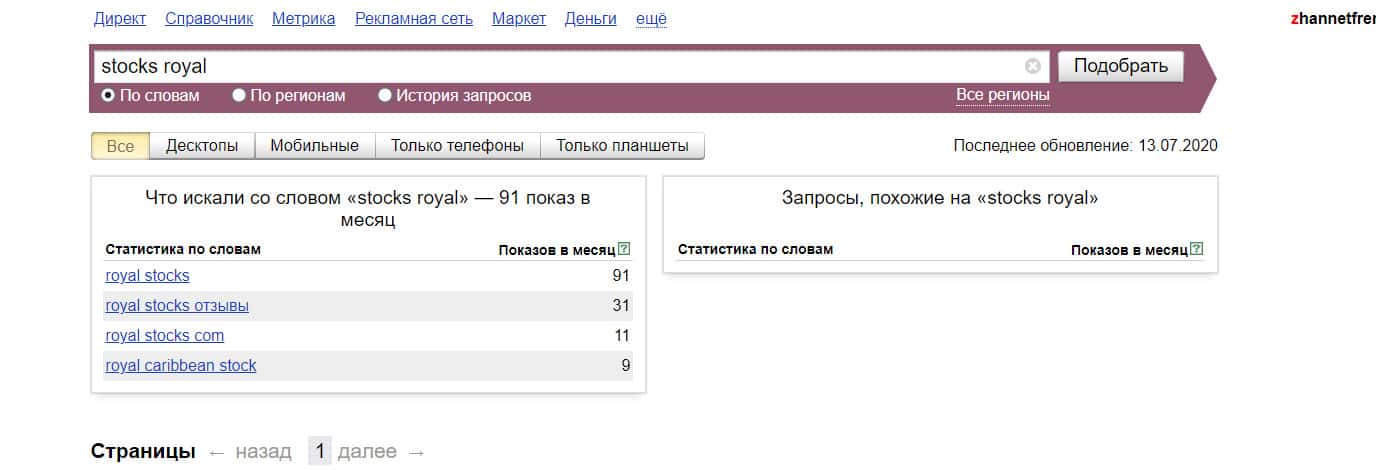
Task: Open the 'Метрика' top link
Action: [304, 19]
